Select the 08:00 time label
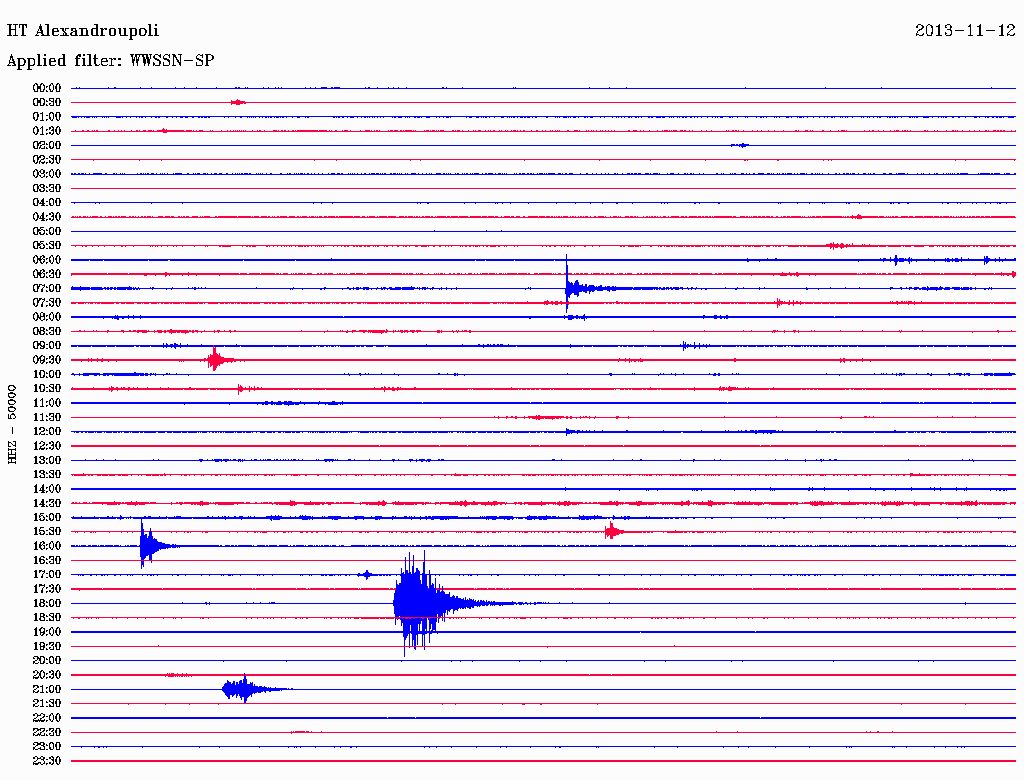 (47, 317)
